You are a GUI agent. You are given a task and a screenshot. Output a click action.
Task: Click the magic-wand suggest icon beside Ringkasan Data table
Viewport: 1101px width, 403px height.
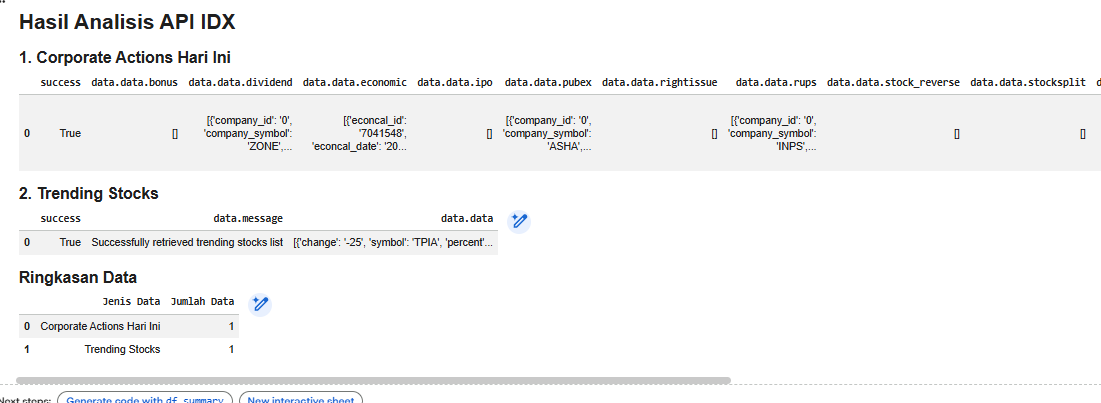tap(260, 305)
